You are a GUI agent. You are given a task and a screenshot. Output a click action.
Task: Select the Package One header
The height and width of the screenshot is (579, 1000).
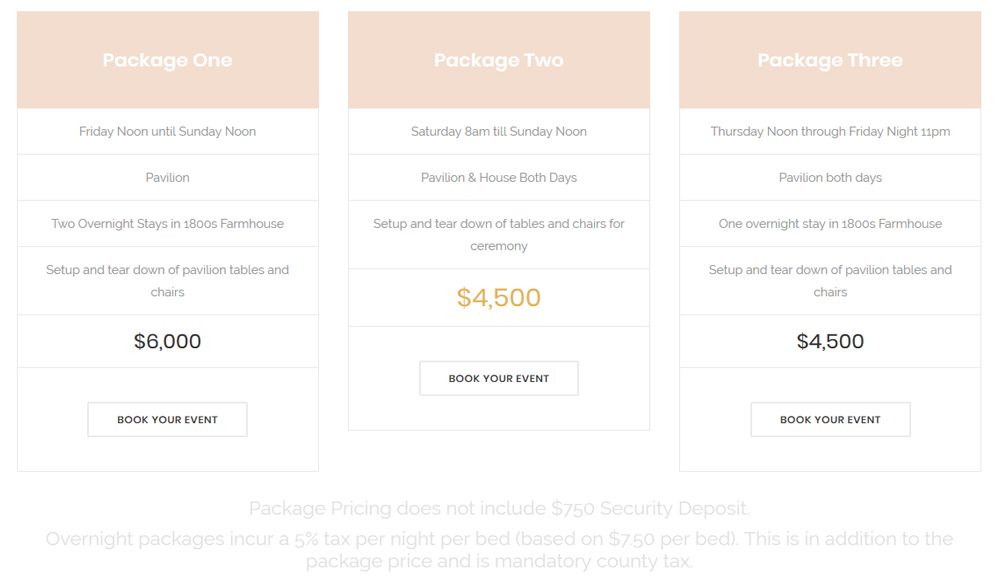tap(168, 60)
